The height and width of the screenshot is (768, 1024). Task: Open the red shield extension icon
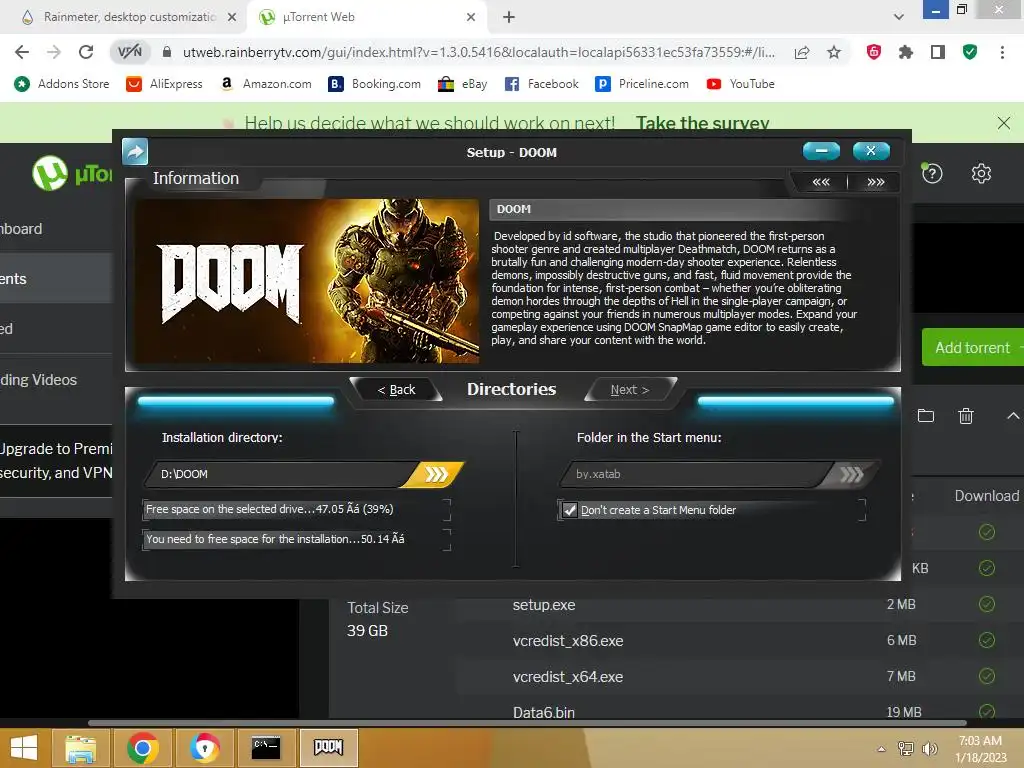point(874,52)
